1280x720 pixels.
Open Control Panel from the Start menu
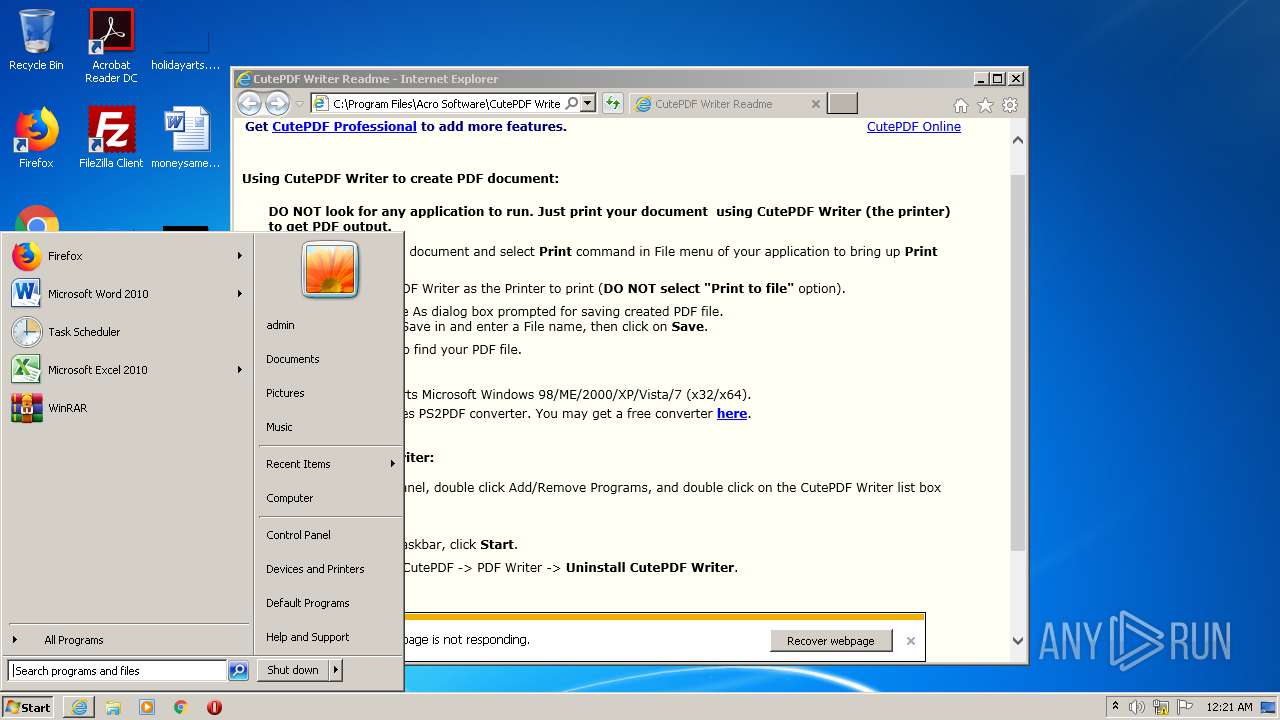(329, 535)
